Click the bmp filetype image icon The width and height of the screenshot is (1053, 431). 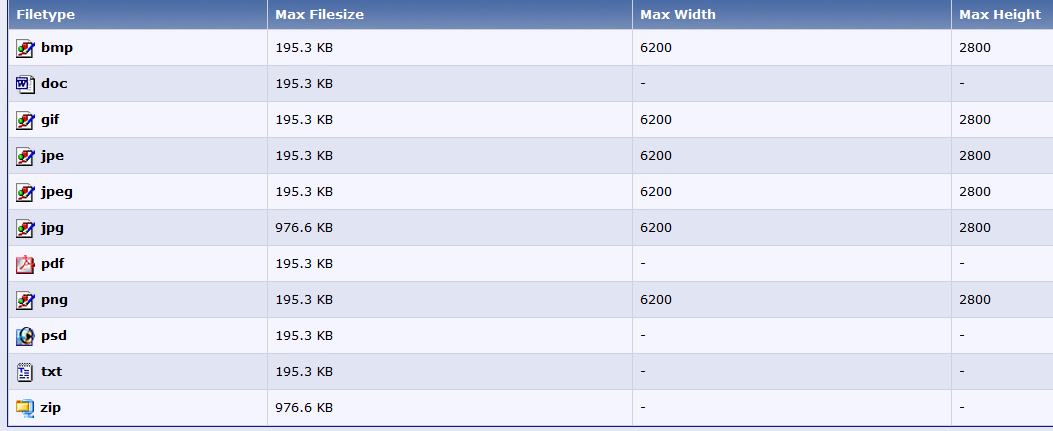click(25, 48)
